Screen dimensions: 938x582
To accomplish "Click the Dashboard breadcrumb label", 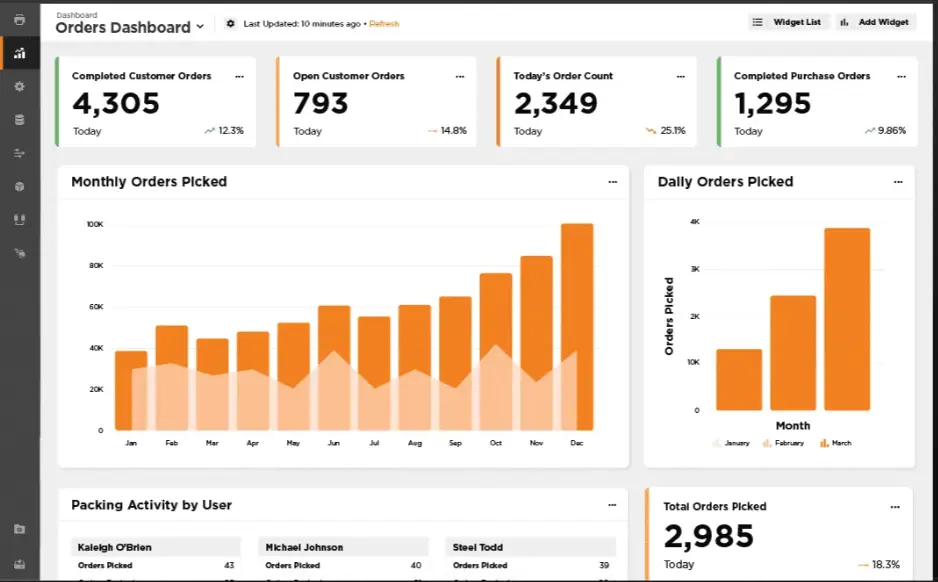I will pyautogui.click(x=77, y=15).
